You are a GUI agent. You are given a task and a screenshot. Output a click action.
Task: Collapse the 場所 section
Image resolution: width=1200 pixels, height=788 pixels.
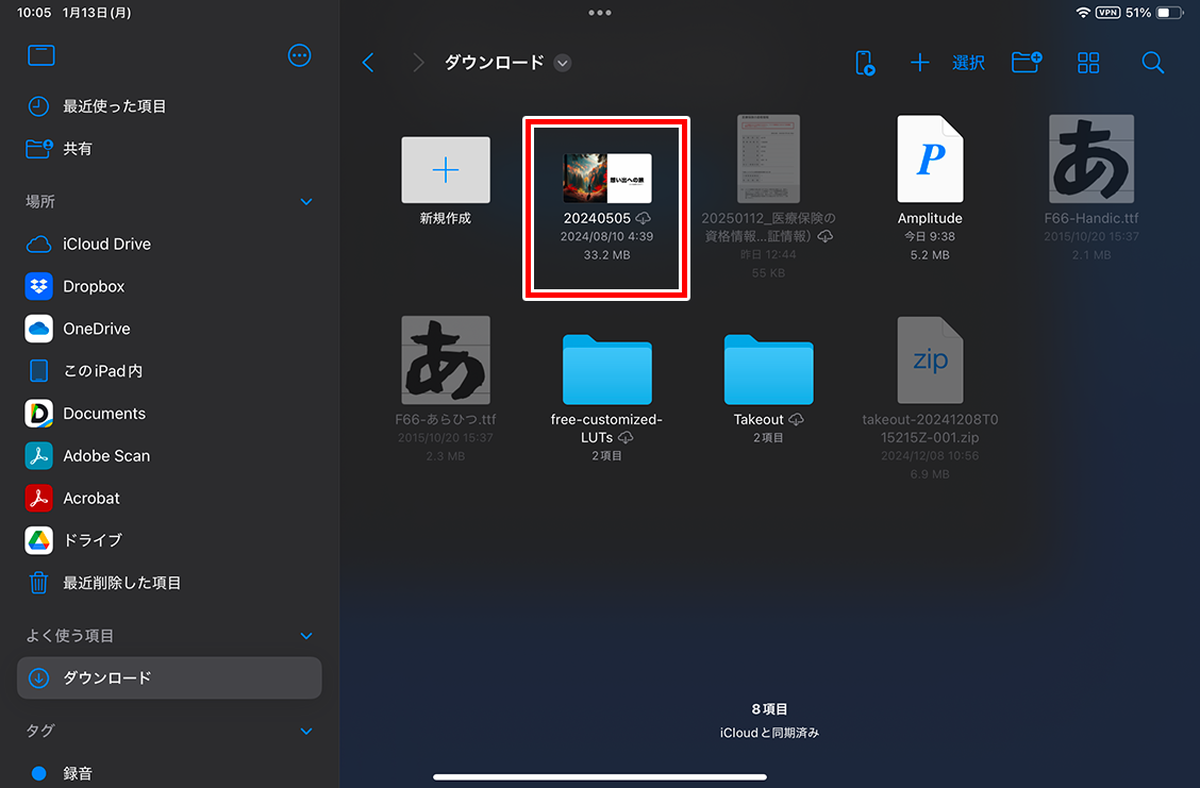tap(306, 202)
